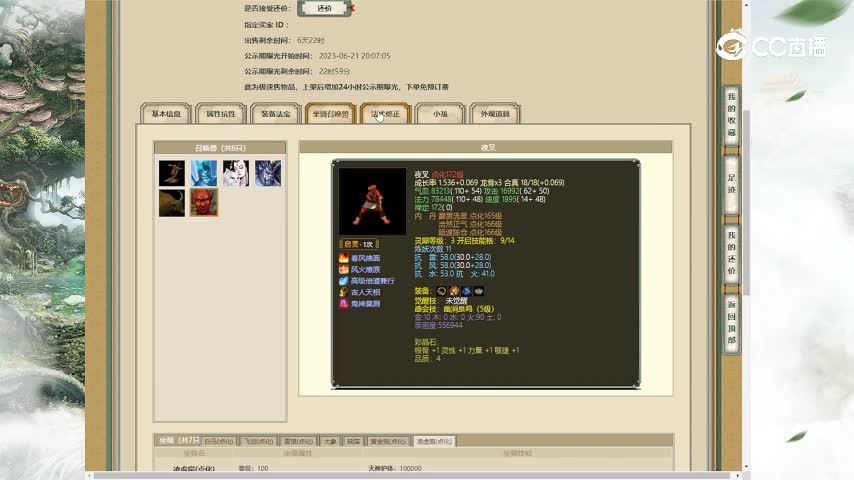Click the fourth equipment icon after 装备
This screenshot has width=854, height=480.
[x=479, y=291]
